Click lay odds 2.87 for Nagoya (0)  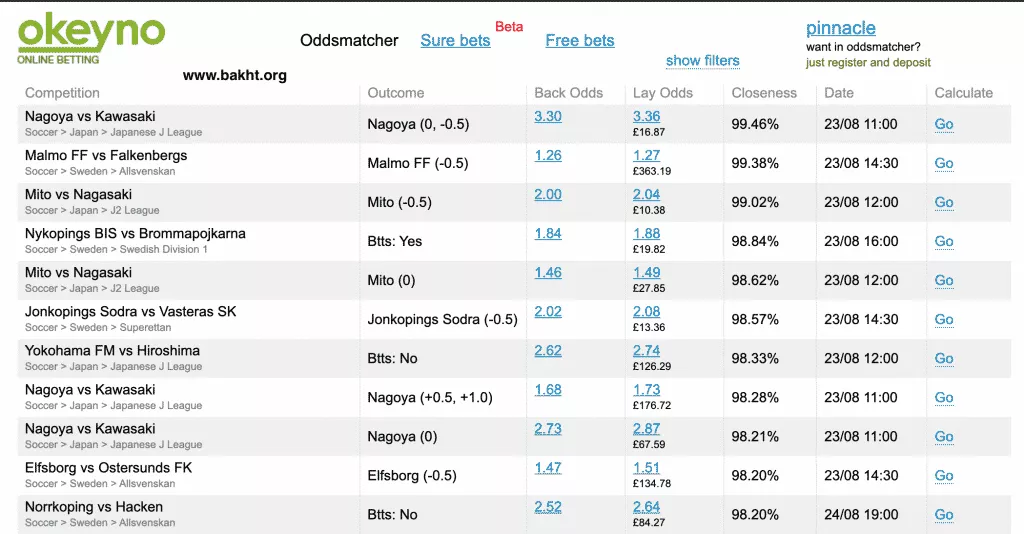click(646, 429)
